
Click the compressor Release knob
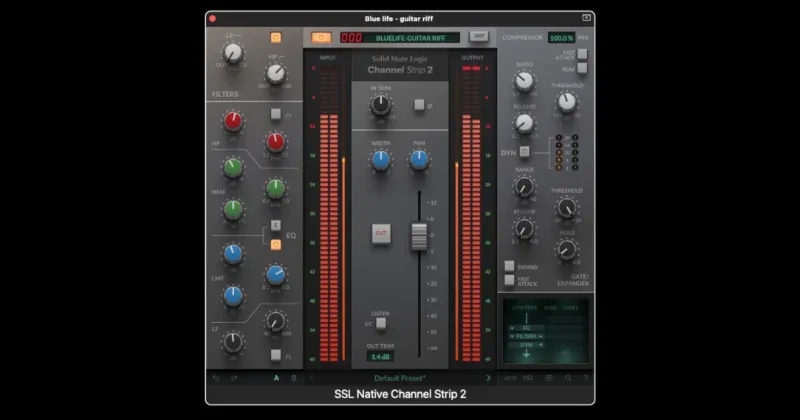524,123
